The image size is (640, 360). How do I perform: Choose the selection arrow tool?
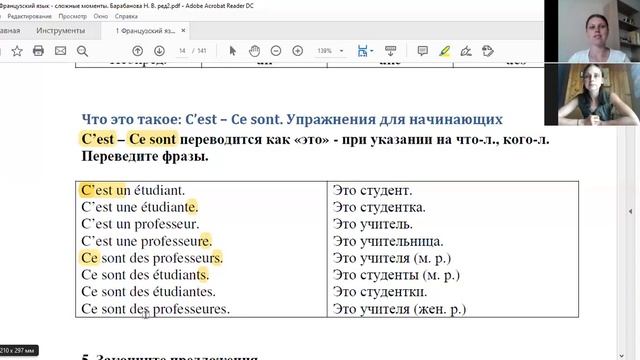[x=233, y=51]
